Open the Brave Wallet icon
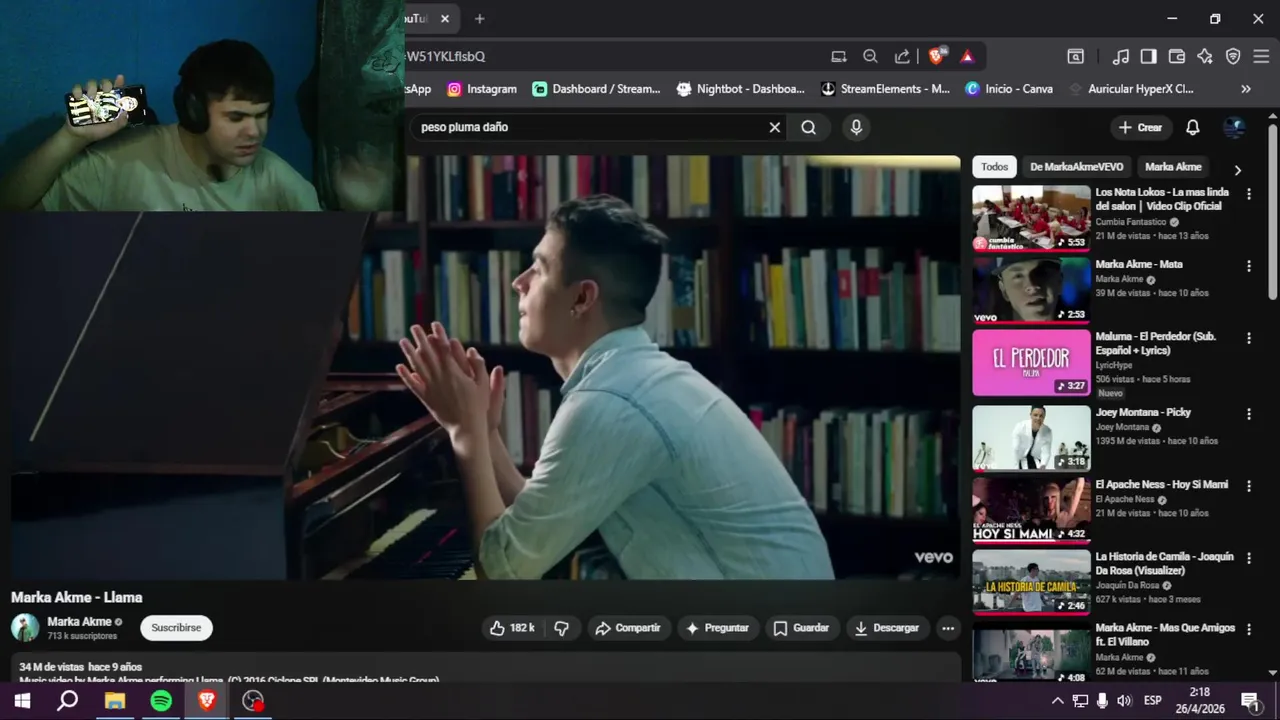Viewport: 1280px width, 720px height. (x=1176, y=56)
